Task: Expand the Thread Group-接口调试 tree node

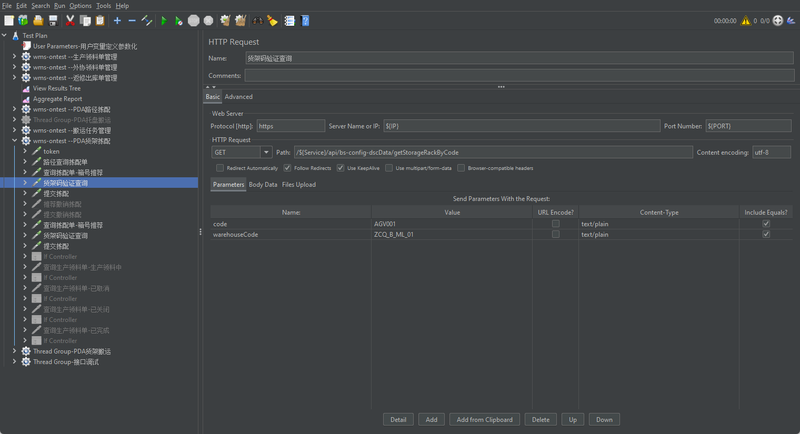Action: (x=14, y=362)
